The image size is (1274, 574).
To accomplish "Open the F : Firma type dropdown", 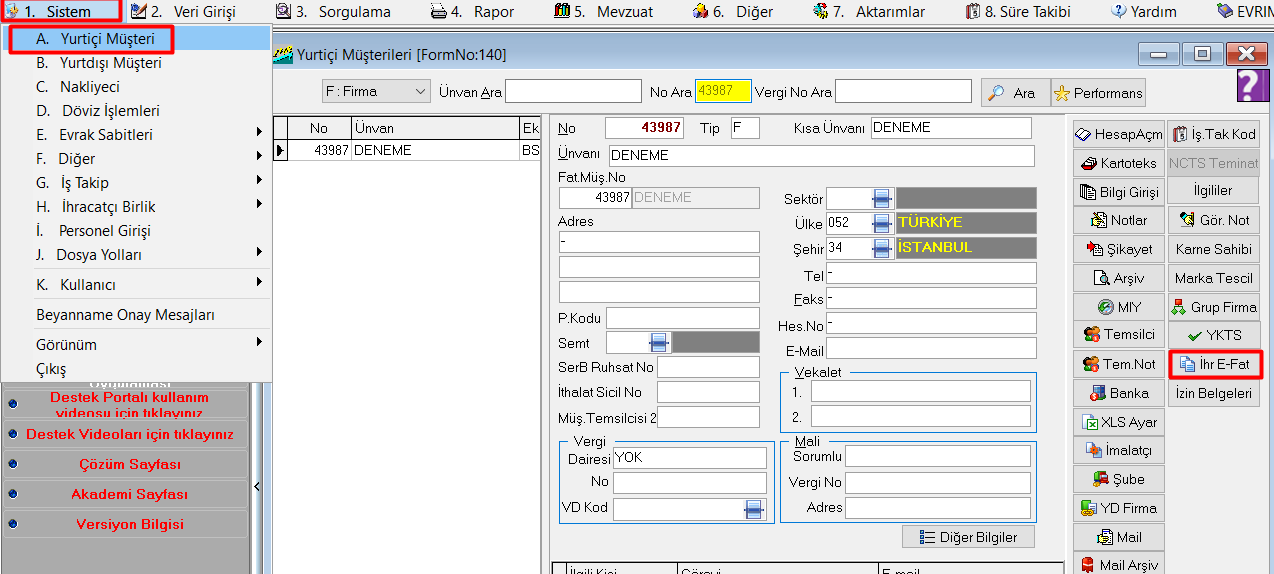I will pyautogui.click(x=376, y=91).
